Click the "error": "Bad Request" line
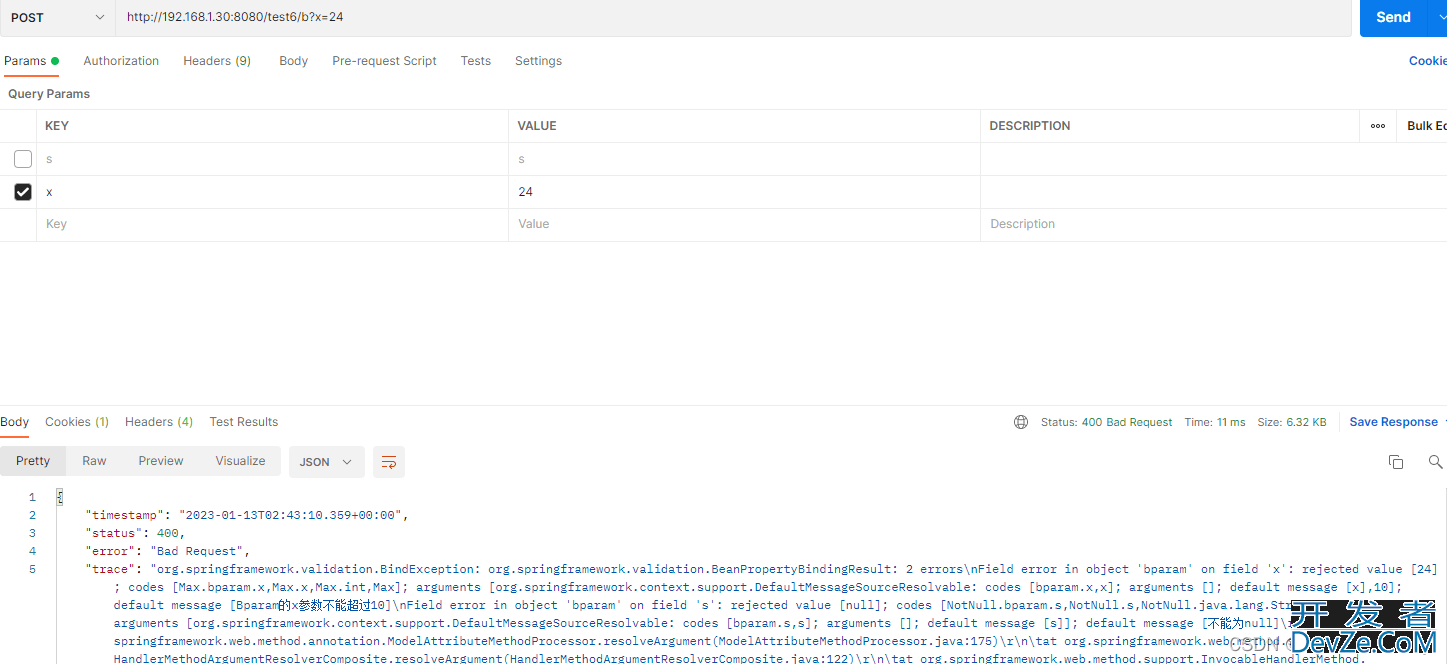 point(168,551)
